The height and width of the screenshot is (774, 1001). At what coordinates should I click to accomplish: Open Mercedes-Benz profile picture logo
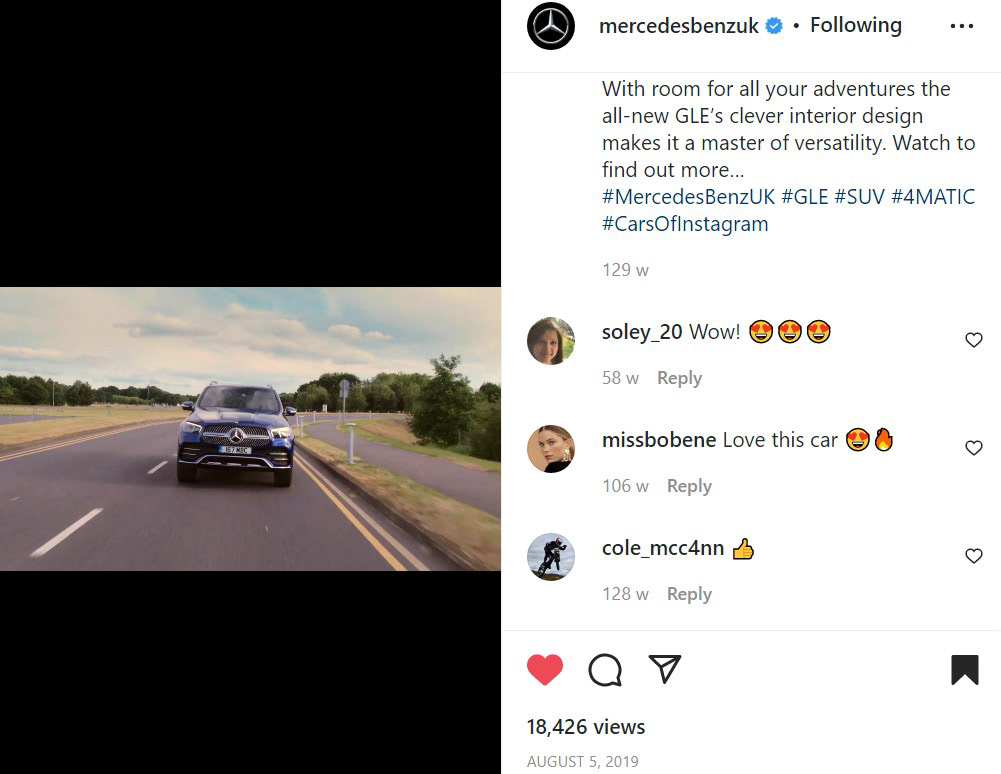pyautogui.click(x=551, y=27)
